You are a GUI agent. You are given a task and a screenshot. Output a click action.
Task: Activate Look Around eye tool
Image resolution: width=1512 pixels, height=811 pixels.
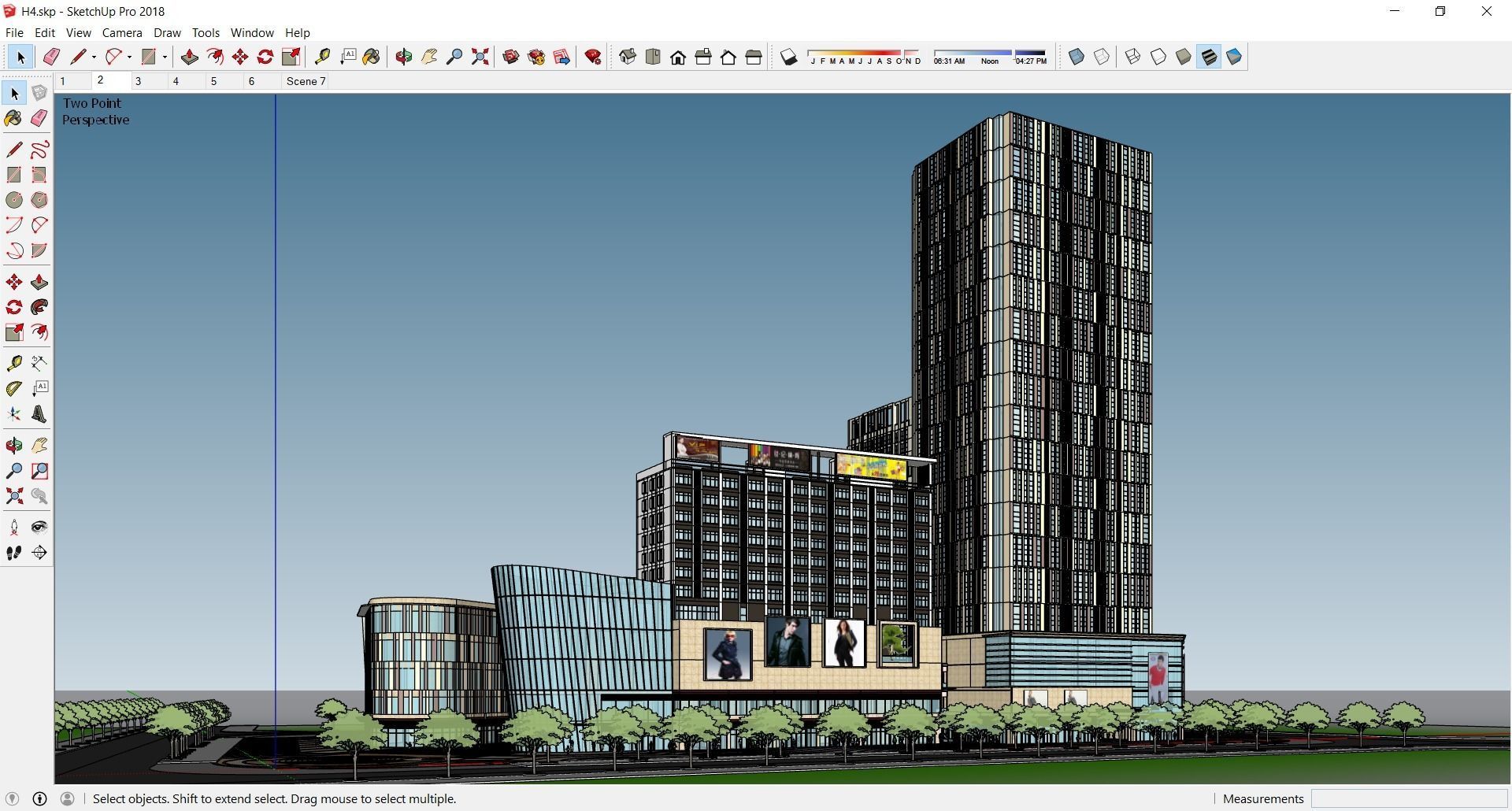tap(39, 528)
